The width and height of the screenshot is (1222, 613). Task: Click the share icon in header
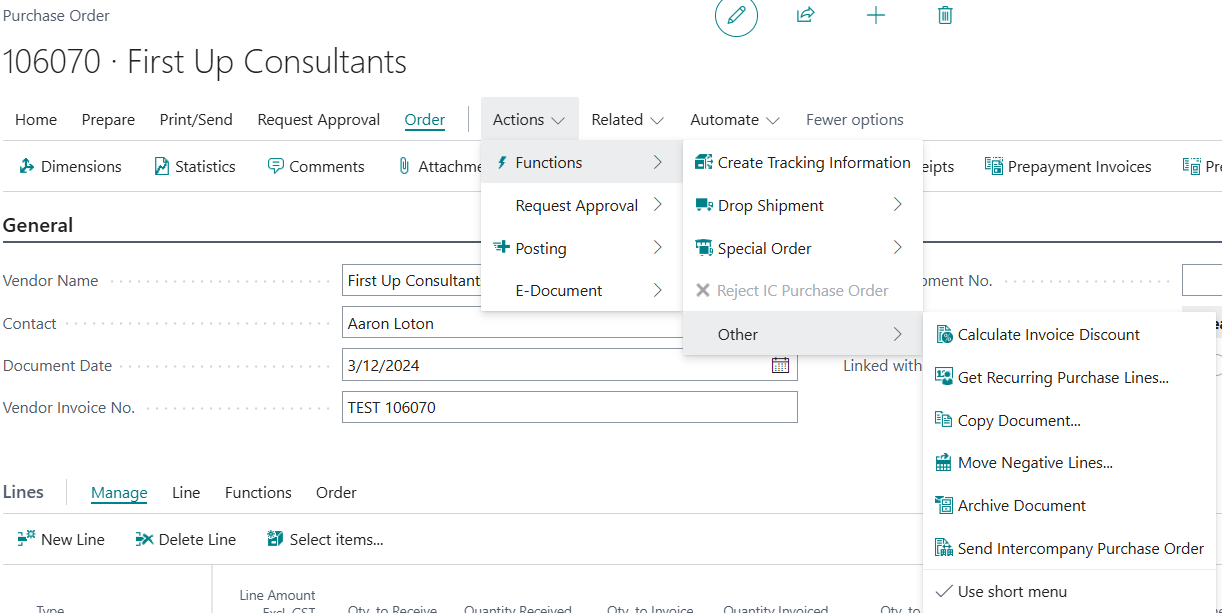(805, 15)
